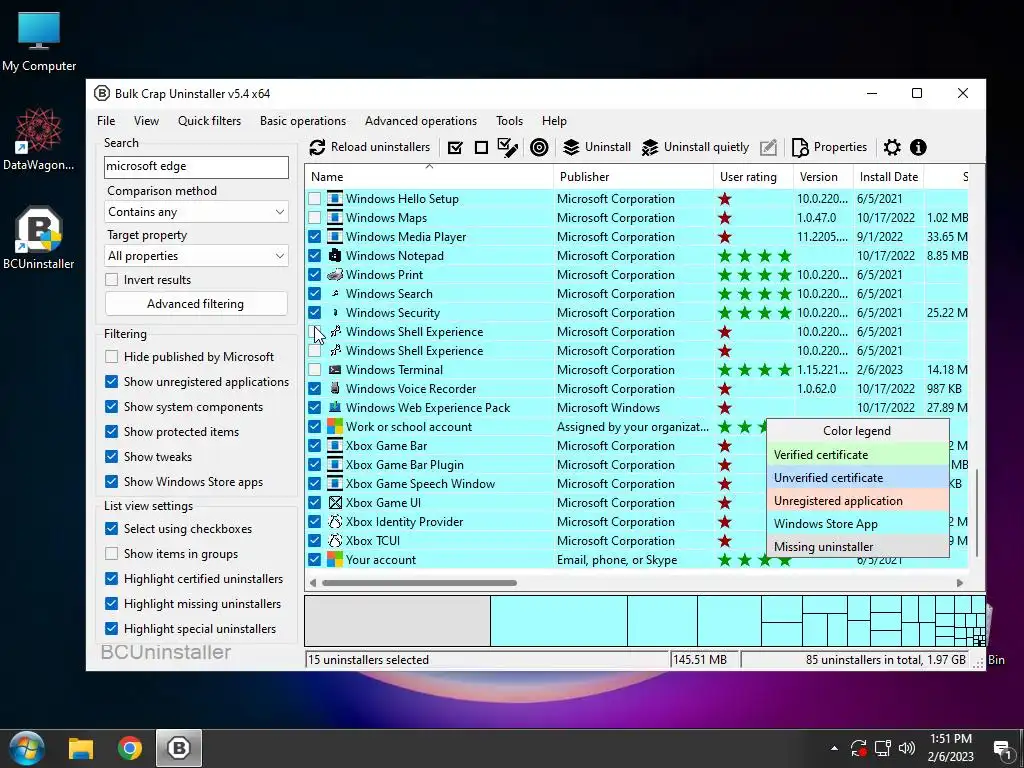Uncheck Show tweaks option
The image size is (1024, 768).
(112, 456)
